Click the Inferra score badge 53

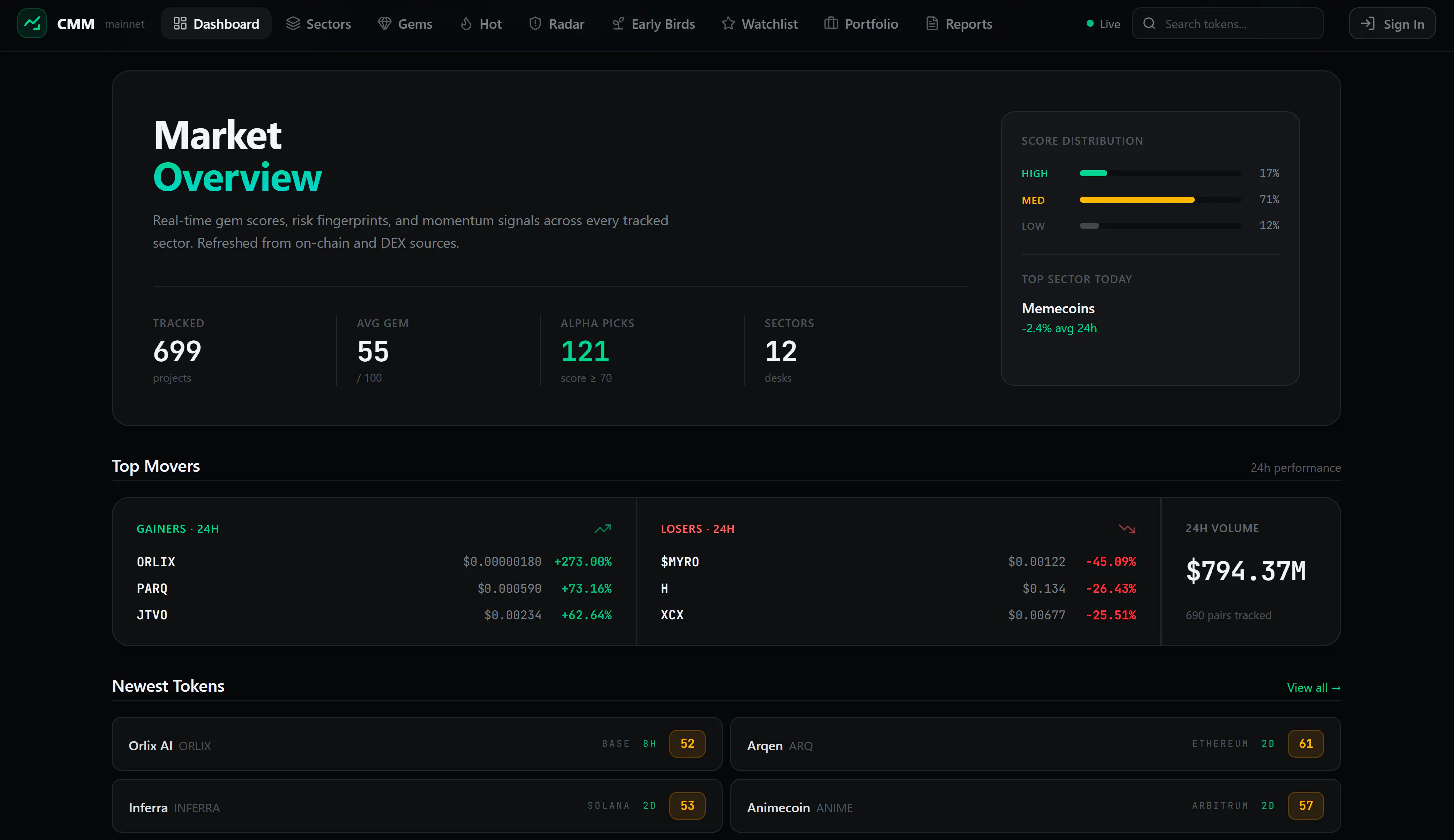point(687,806)
